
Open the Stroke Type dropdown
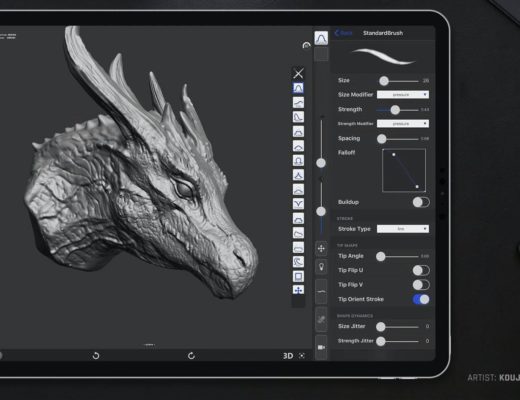pos(403,229)
